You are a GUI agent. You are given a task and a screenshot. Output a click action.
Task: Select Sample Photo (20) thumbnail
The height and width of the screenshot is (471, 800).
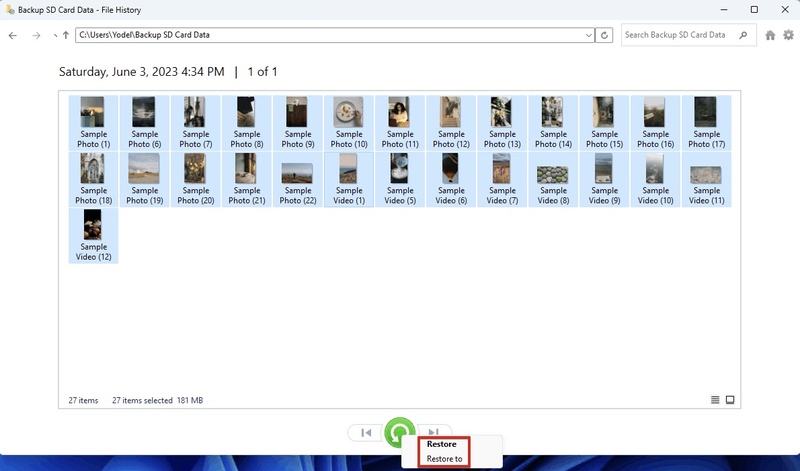click(x=195, y=179)
